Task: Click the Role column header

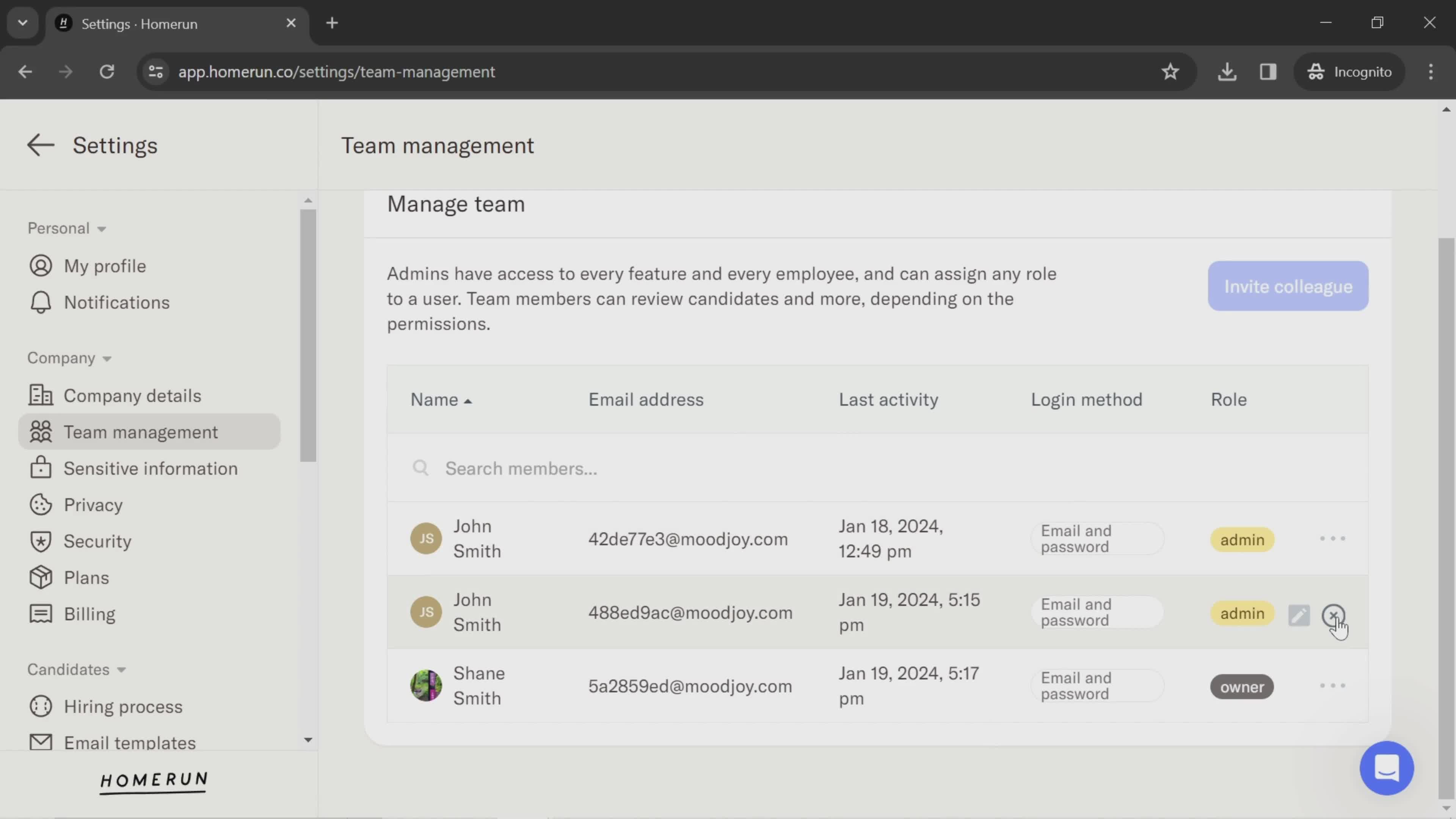Action: (1229, 400)
